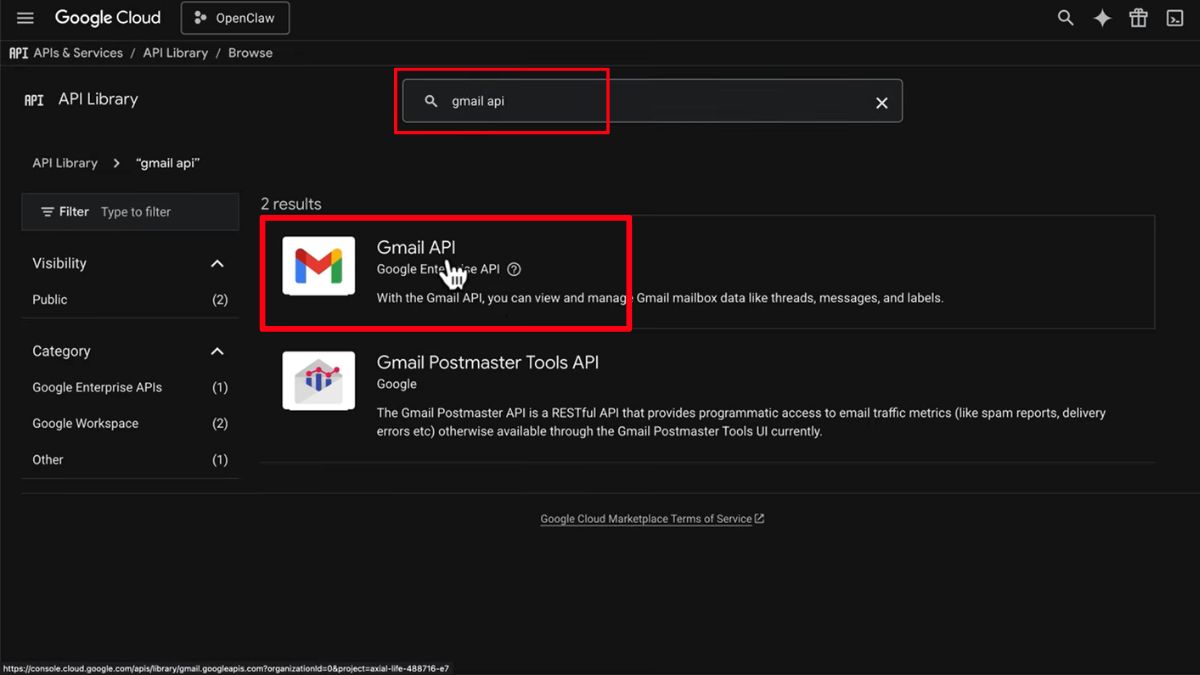1200x675 pixels.
Task: Click the top bar search magnifier icon
Action: (1066, 18)
